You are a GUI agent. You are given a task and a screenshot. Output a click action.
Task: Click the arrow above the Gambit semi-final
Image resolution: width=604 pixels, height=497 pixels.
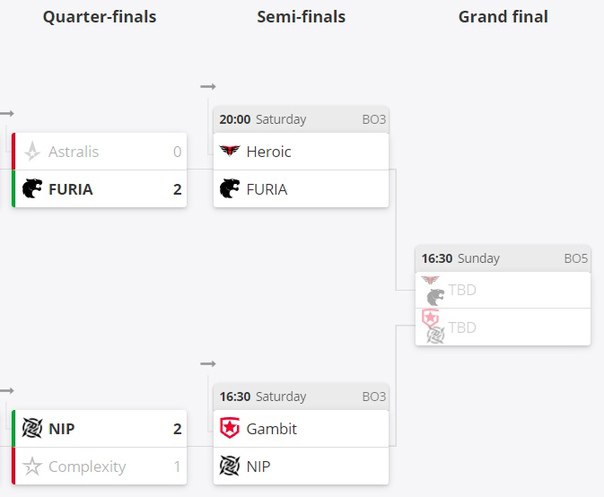[208, 363]
